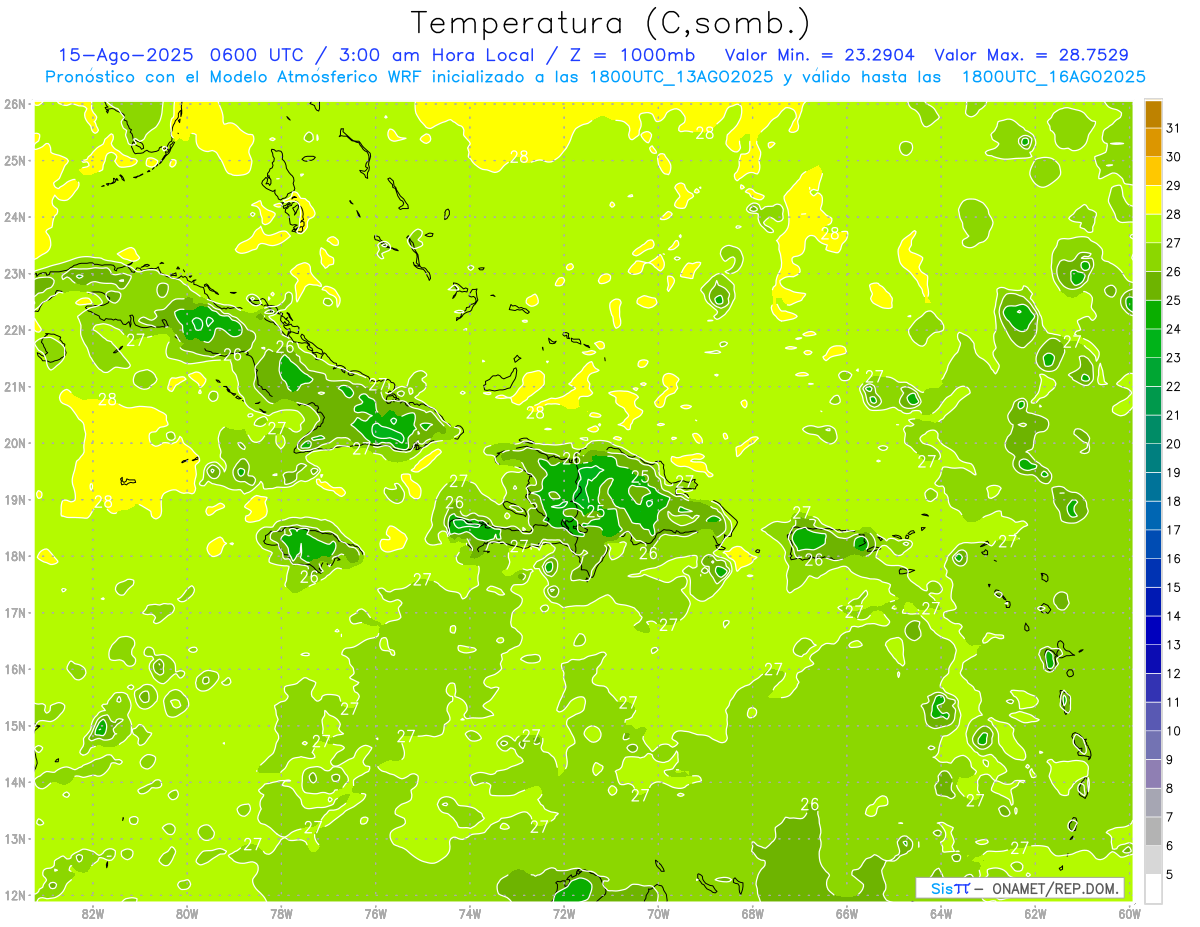Click the light green colorbar segment between 27 and 28
This screenshot has width=1200, height=927.
click(x=1153, y=229)
